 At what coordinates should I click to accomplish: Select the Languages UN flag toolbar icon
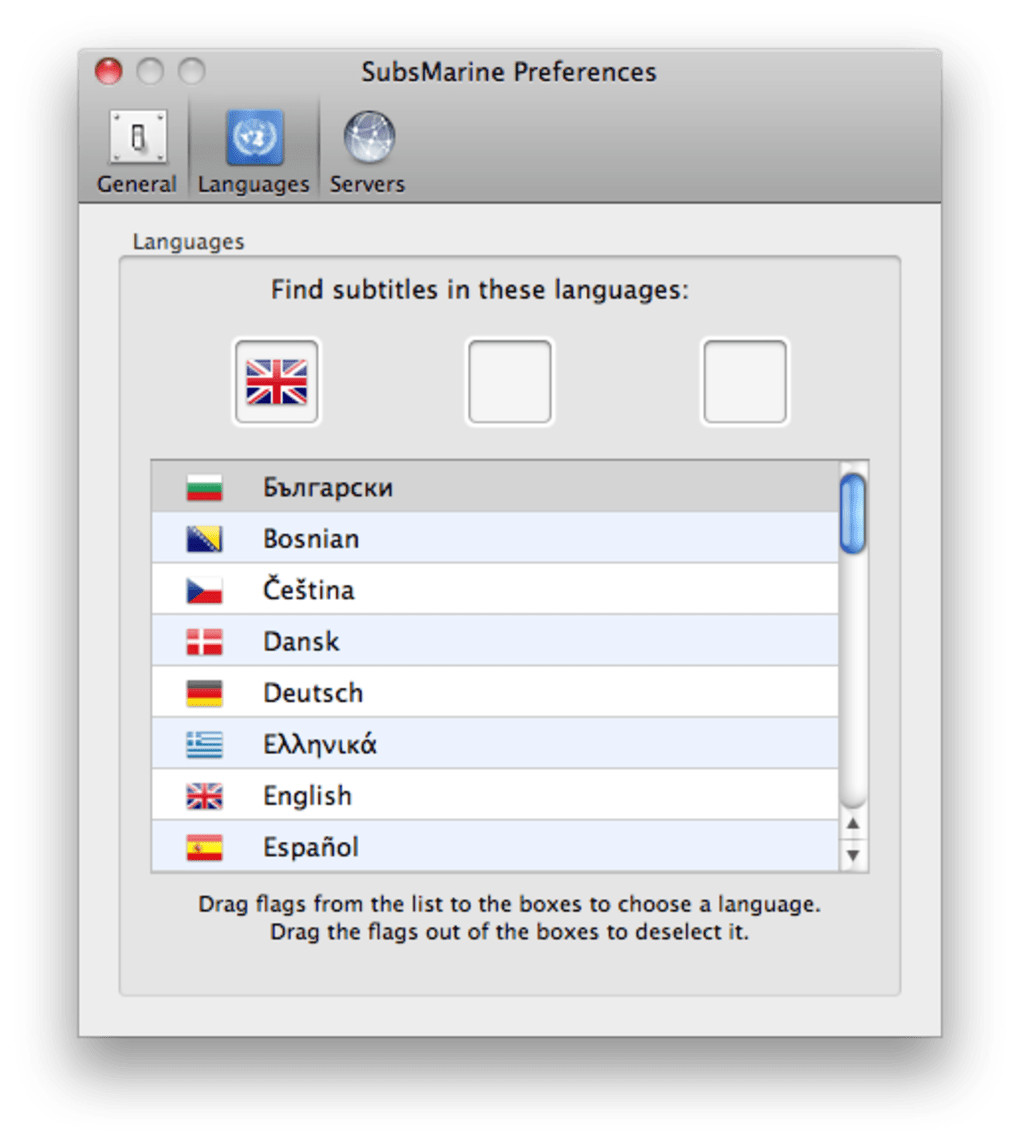pyautogui.click(x=254, y=137)
